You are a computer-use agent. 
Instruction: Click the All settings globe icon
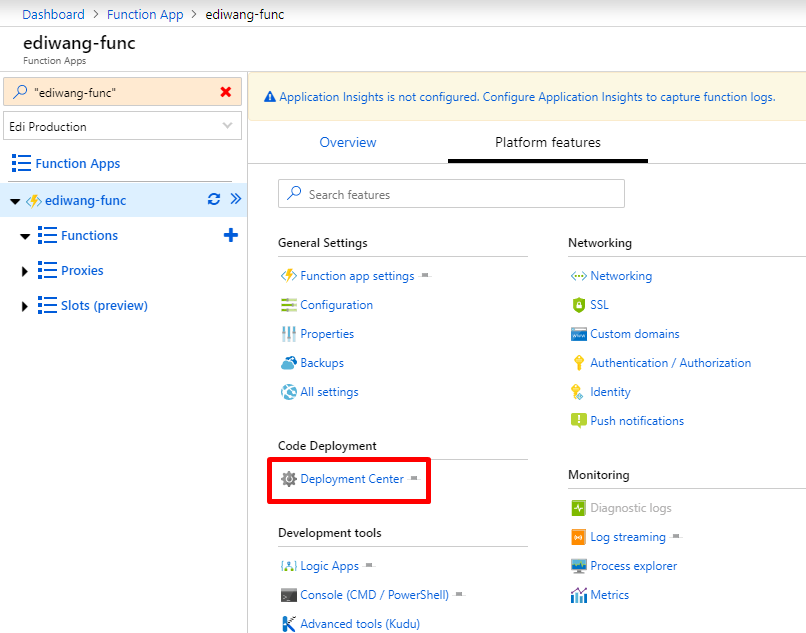click(x=289, y=392)
